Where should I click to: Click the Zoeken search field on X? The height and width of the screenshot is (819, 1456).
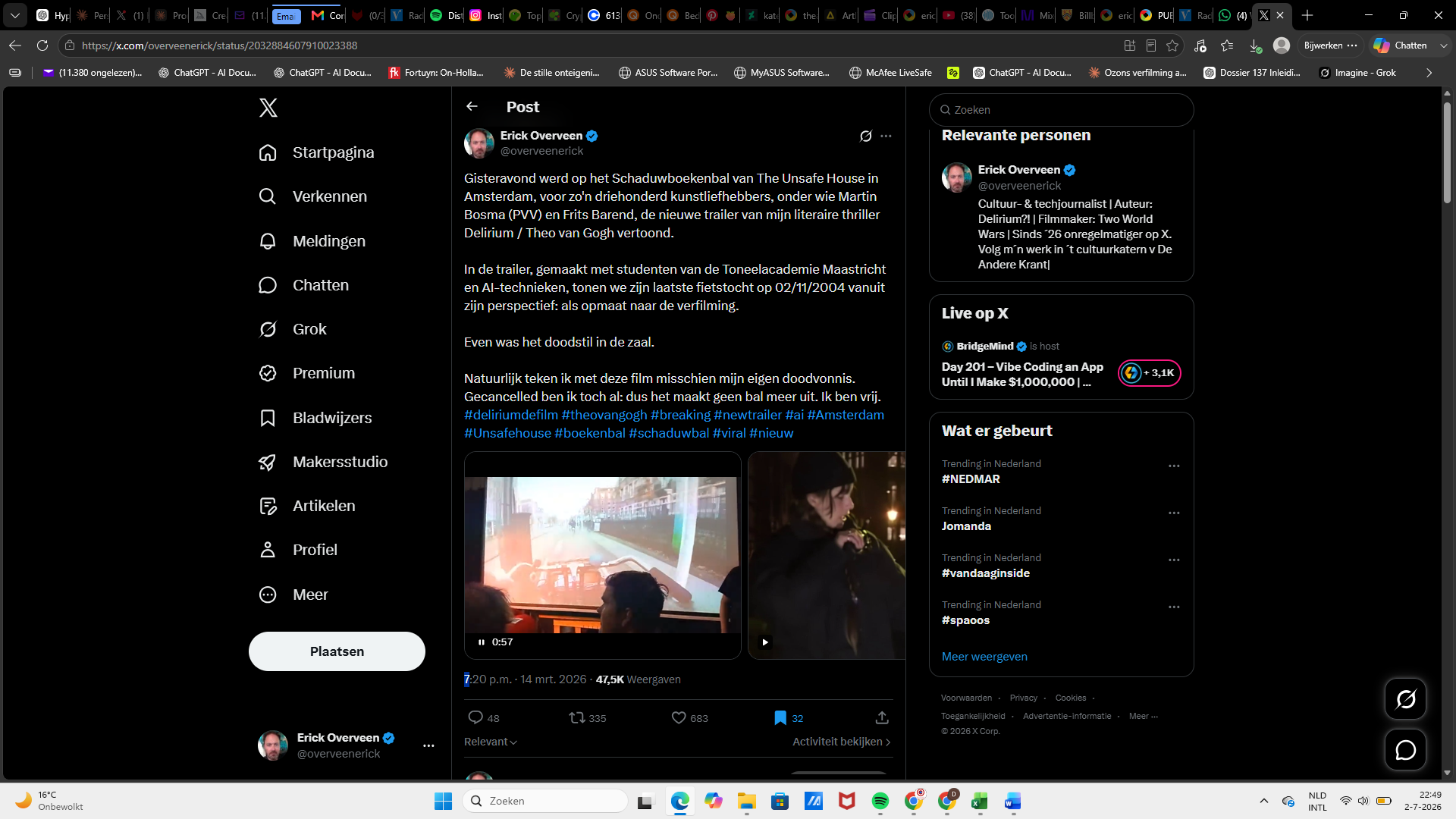click(x=1061, y=110)
